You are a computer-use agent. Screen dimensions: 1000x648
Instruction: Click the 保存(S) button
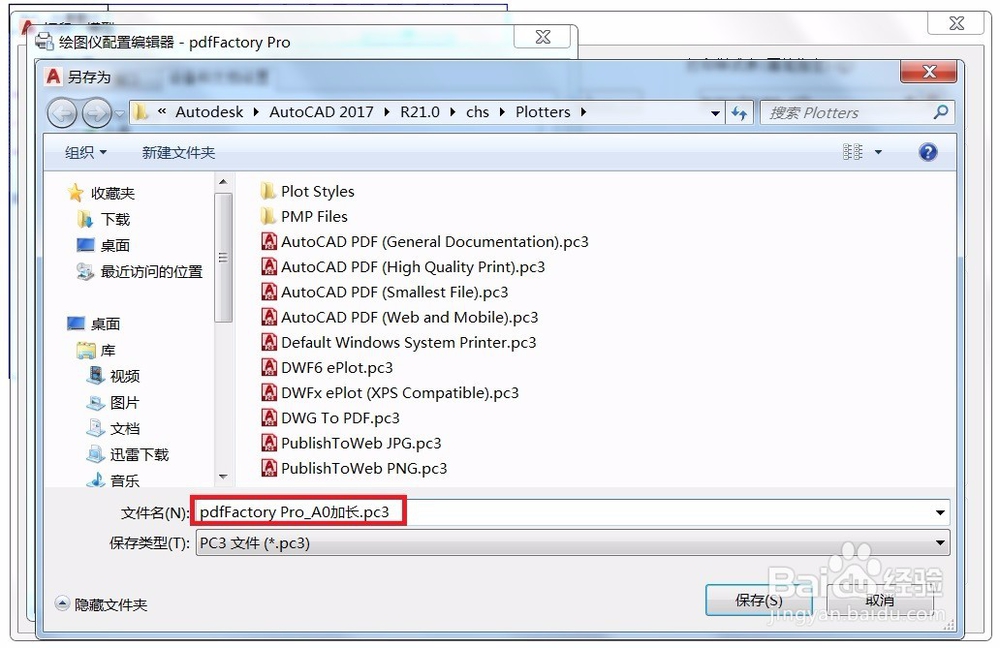point(758,600)
